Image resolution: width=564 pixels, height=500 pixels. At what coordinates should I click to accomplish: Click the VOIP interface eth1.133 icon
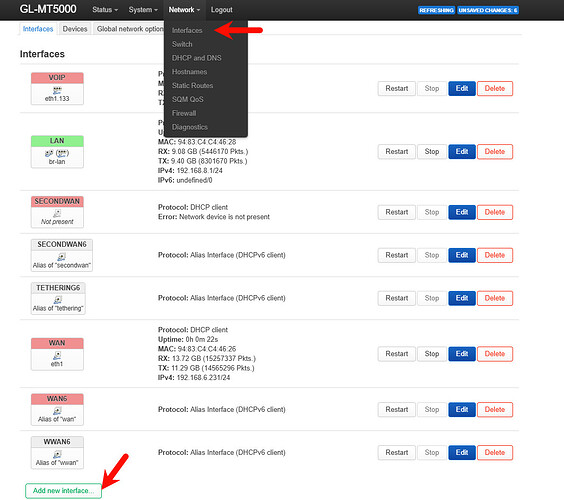(57, 90)
